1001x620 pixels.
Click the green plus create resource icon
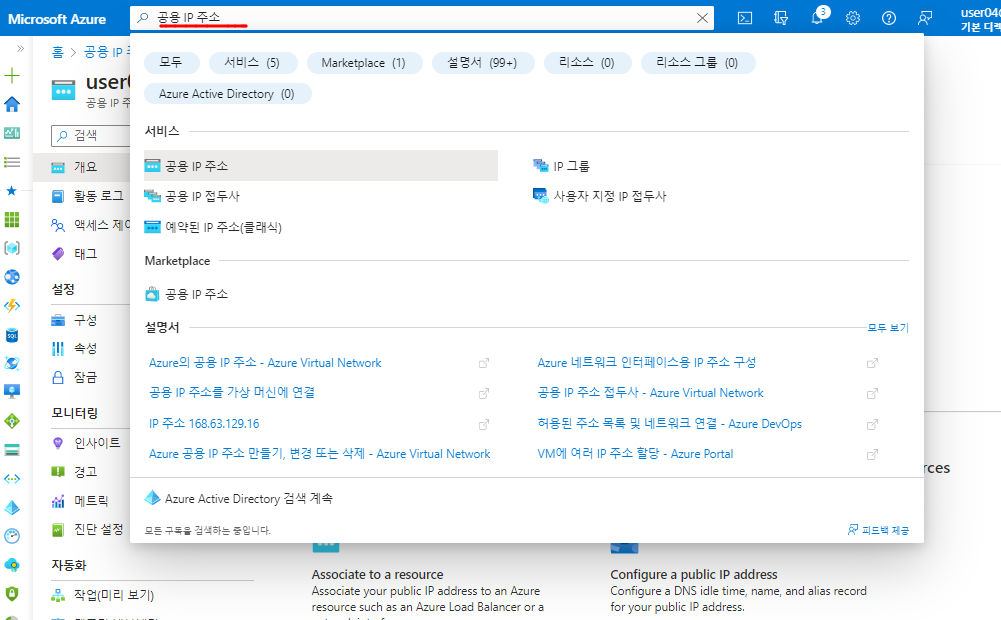11,76
